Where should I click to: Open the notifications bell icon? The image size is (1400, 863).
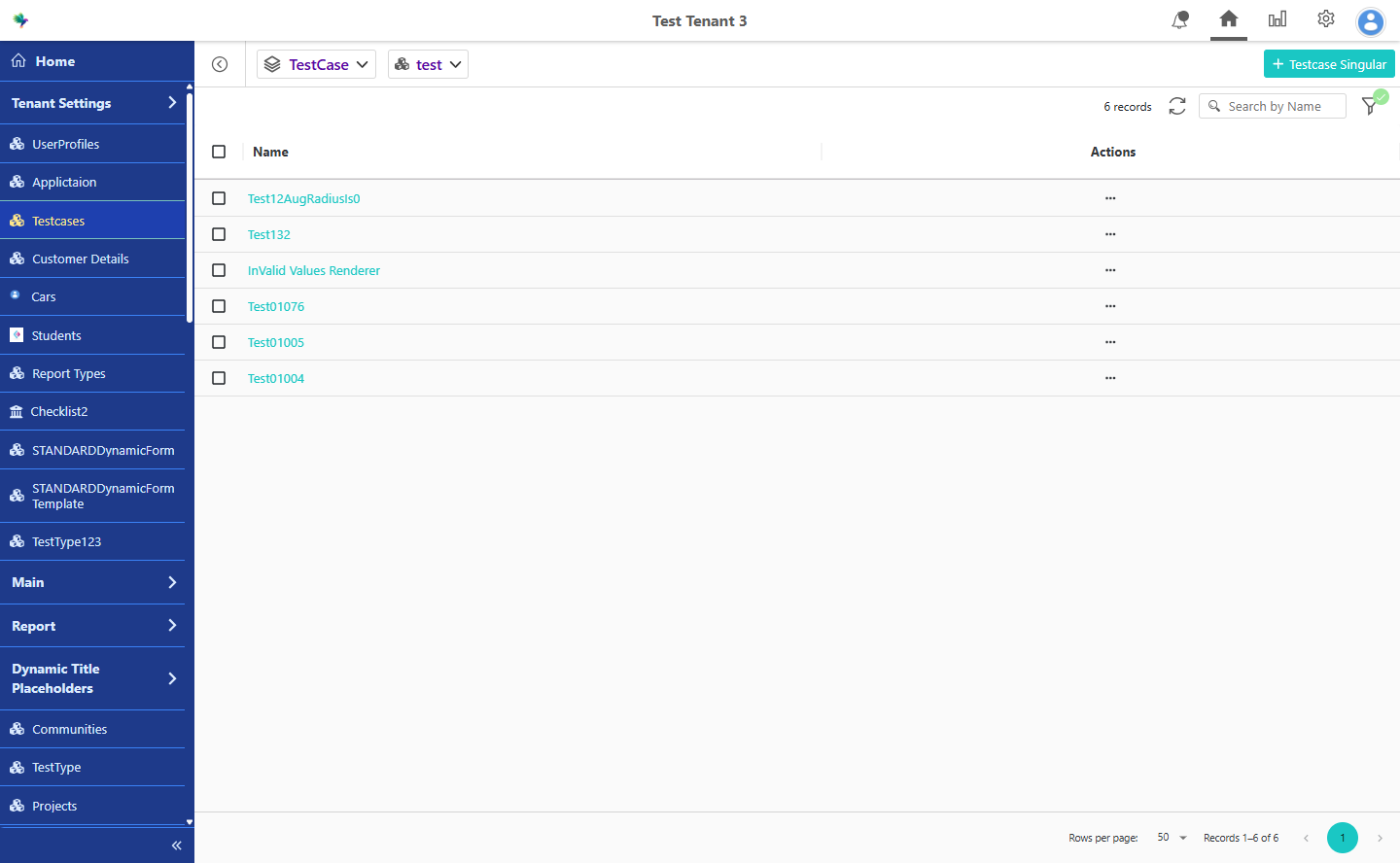click(1180, 19)
